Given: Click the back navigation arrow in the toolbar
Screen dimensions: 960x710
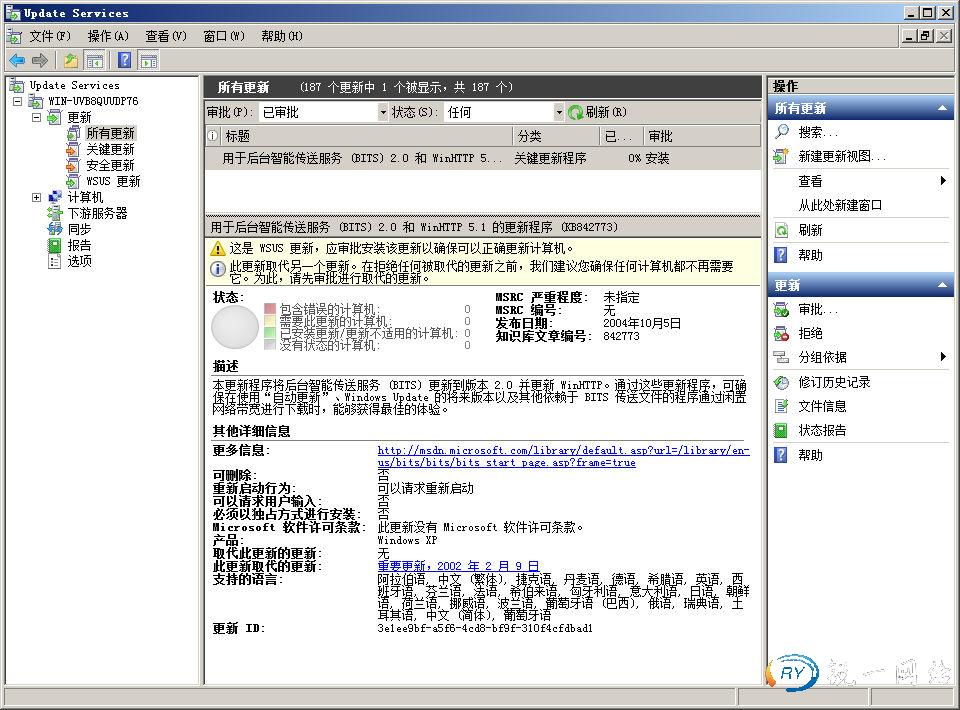Looking at the screenshot, I should point(17,59).
